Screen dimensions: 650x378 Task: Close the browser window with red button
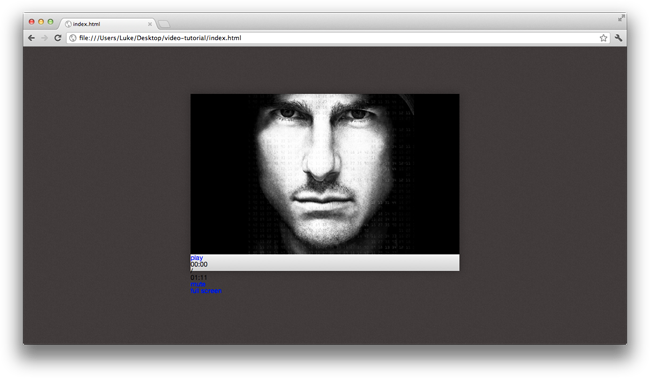point(32,22)
